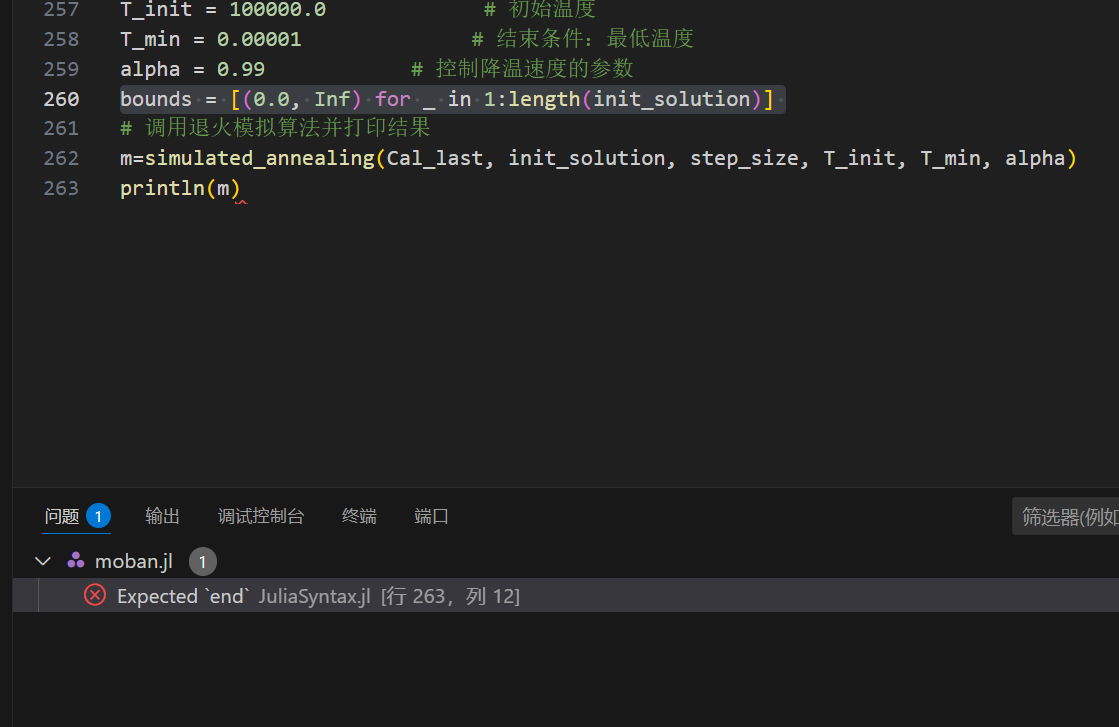Click the step_size argument in line 262

point(744,158)
